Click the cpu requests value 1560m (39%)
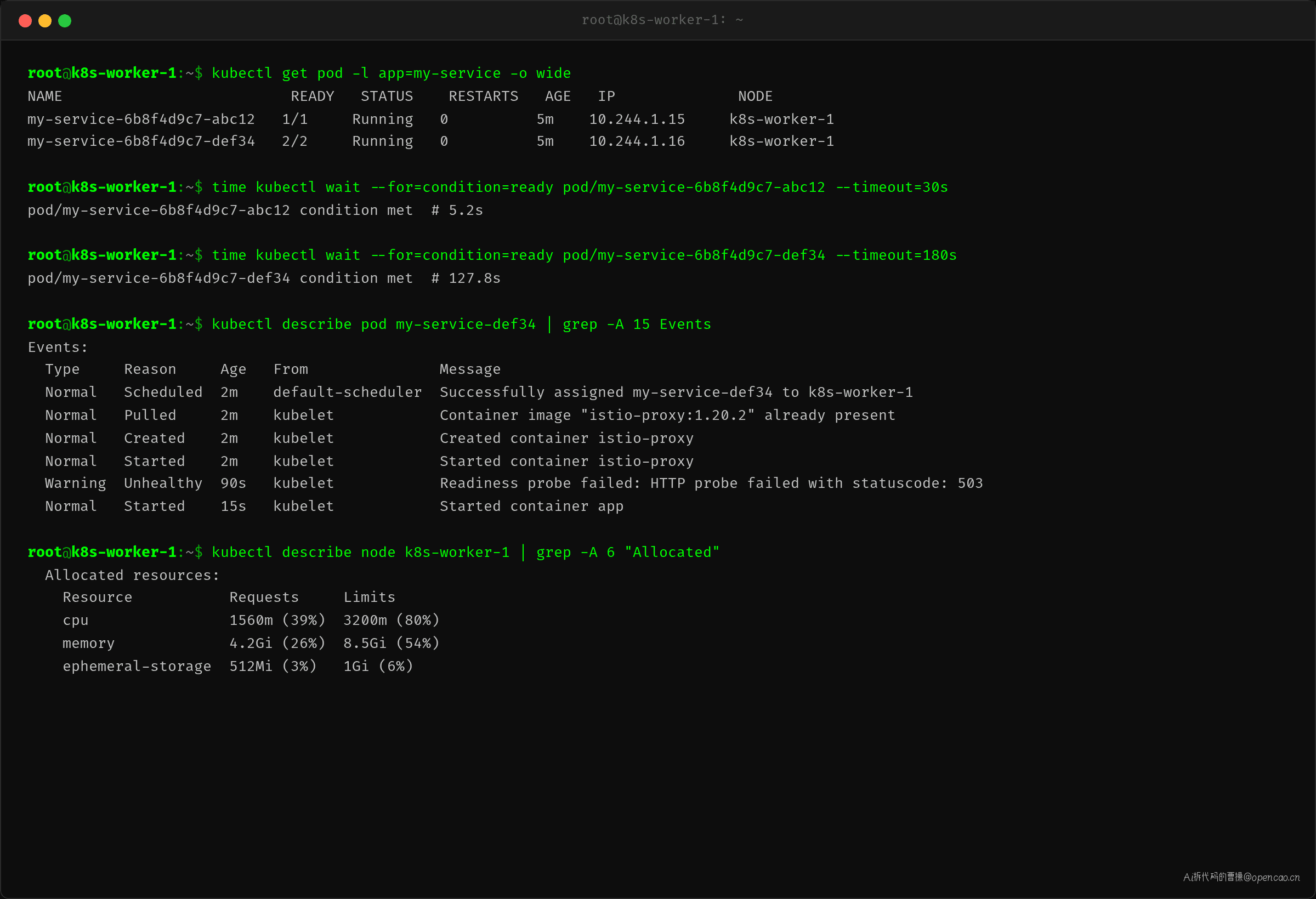 [277, 621]
